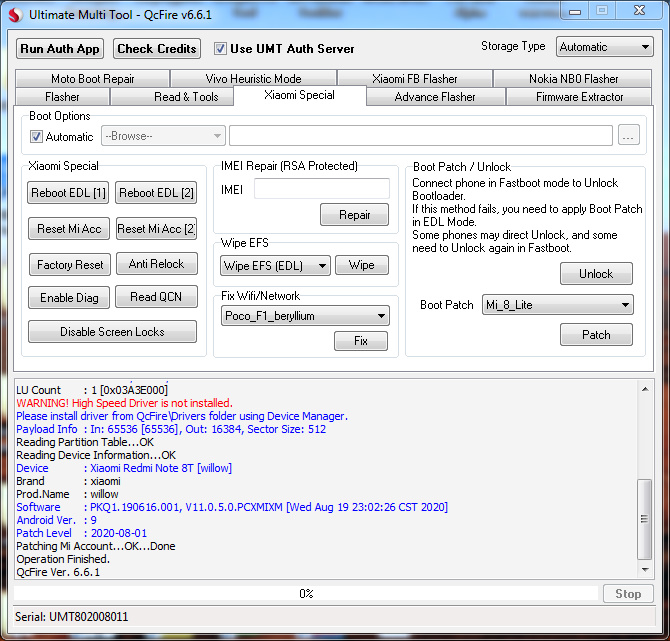The image size is (670, 641).
Task: Close the QcFire window
Action: [x=640, y=11]
